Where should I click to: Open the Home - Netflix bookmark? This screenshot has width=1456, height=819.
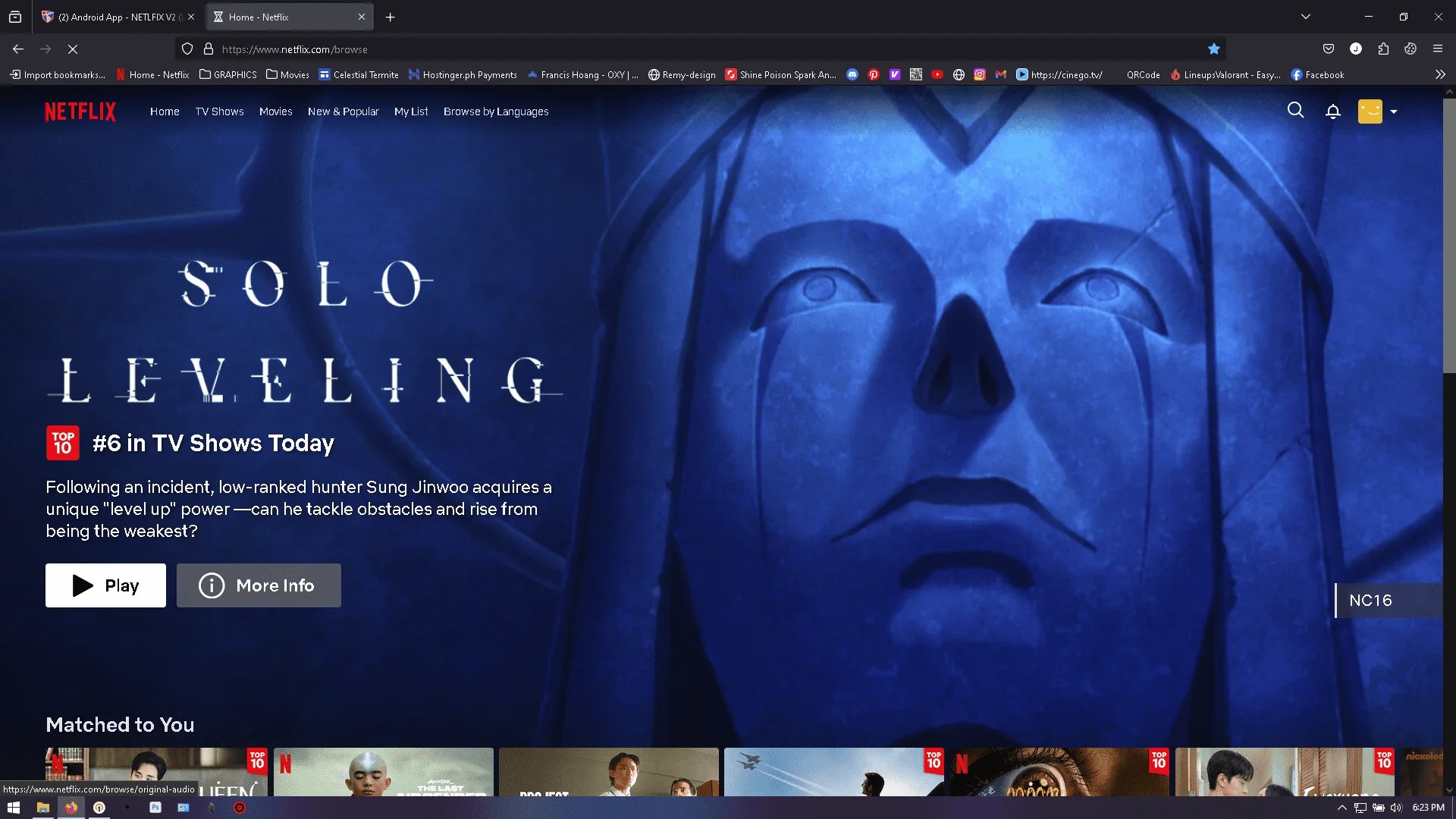(x=152, y=74)
